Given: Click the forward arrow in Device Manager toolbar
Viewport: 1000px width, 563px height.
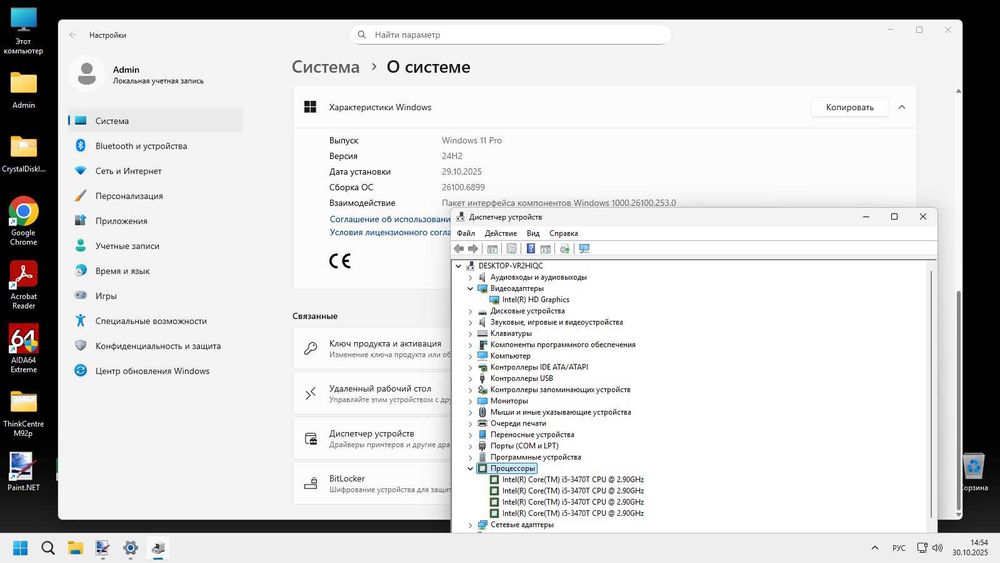Looking at the screenshot, I should click(x=473, y=249).
